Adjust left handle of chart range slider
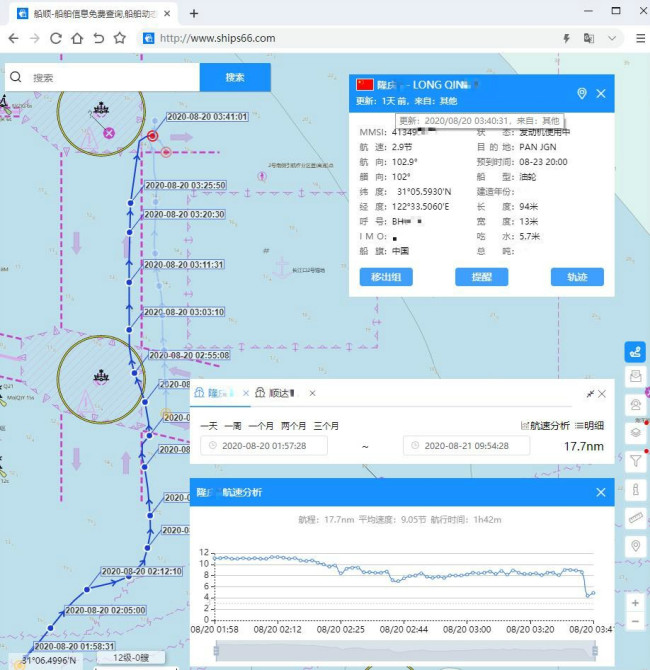The height and width of the screenshot is (670, 650). [x=216, y=651]
